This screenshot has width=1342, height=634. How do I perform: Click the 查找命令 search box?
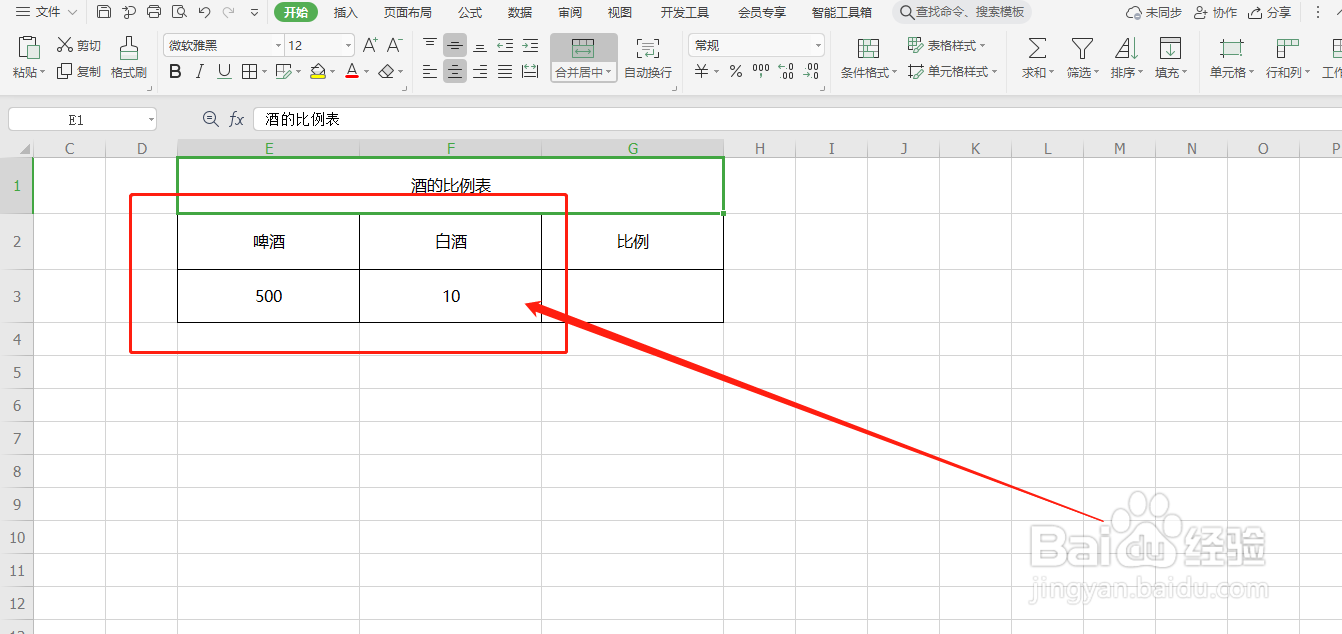pos(962,12)
